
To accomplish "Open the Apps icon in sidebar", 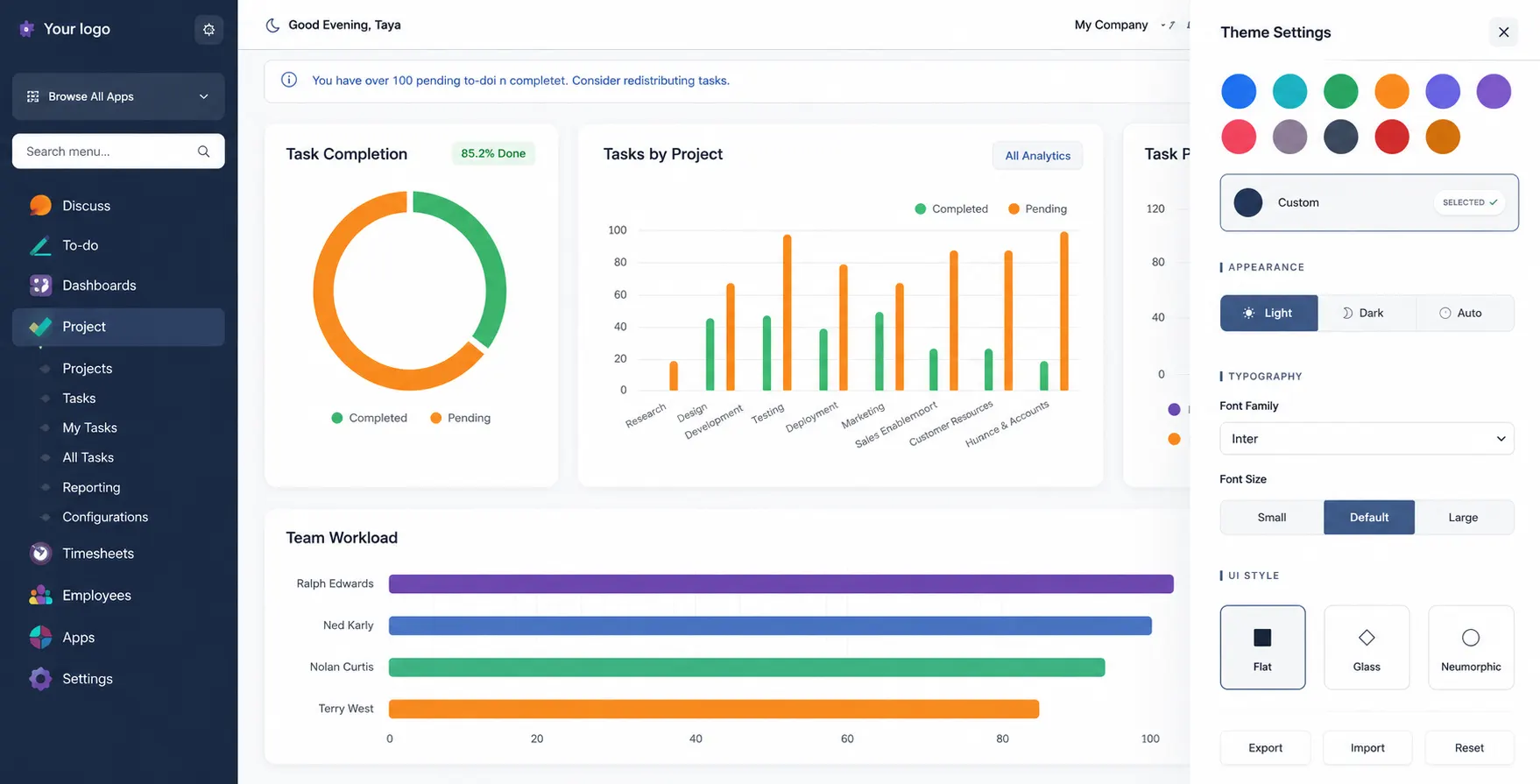I will (x=40, y=638).
